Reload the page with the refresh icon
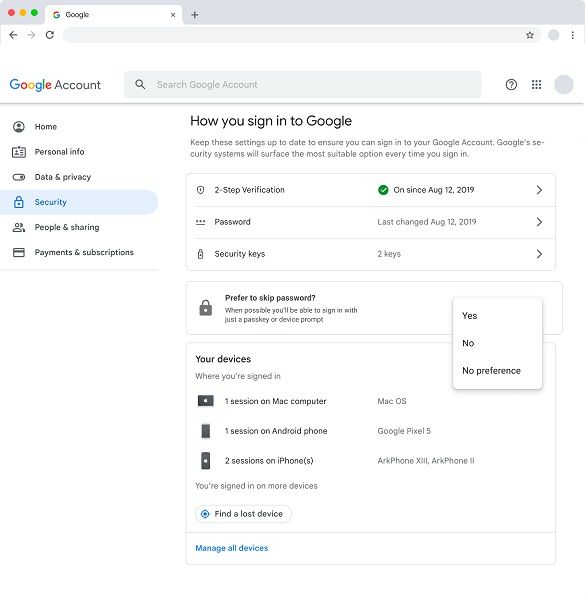 pos(50,35)
